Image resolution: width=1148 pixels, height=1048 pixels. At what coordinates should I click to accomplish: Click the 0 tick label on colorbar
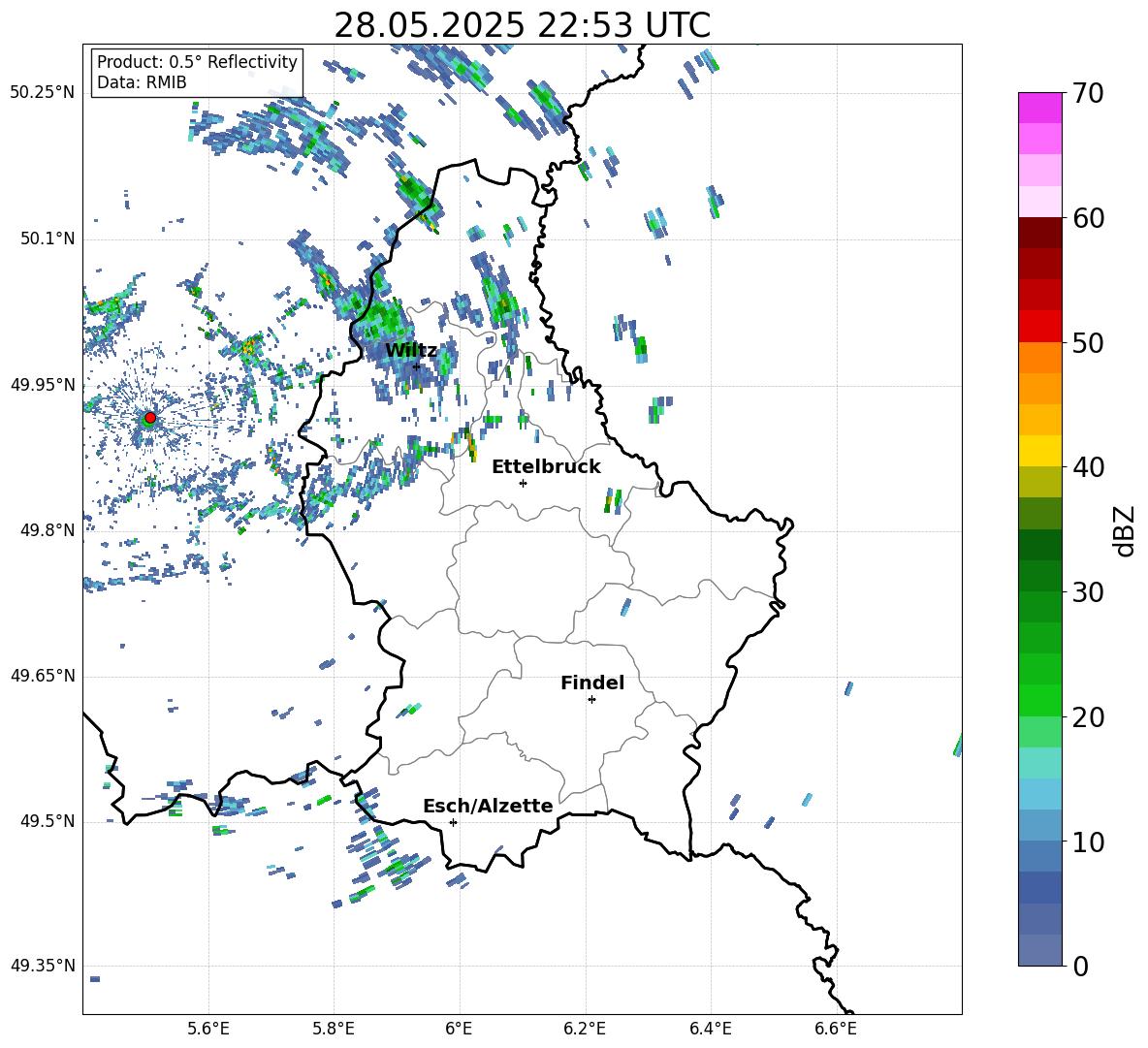click(1080, 966)
